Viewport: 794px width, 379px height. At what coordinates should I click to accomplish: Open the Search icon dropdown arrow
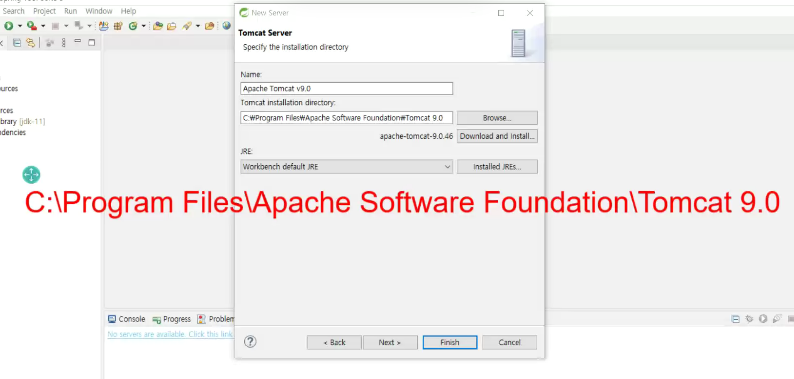tap(197, 26)
